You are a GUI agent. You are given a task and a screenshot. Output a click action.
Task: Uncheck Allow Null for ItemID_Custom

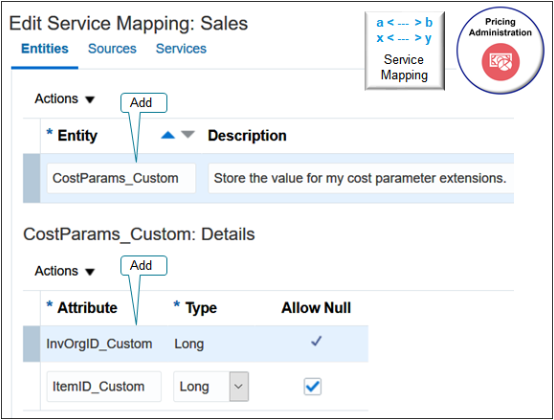point(313,386)
